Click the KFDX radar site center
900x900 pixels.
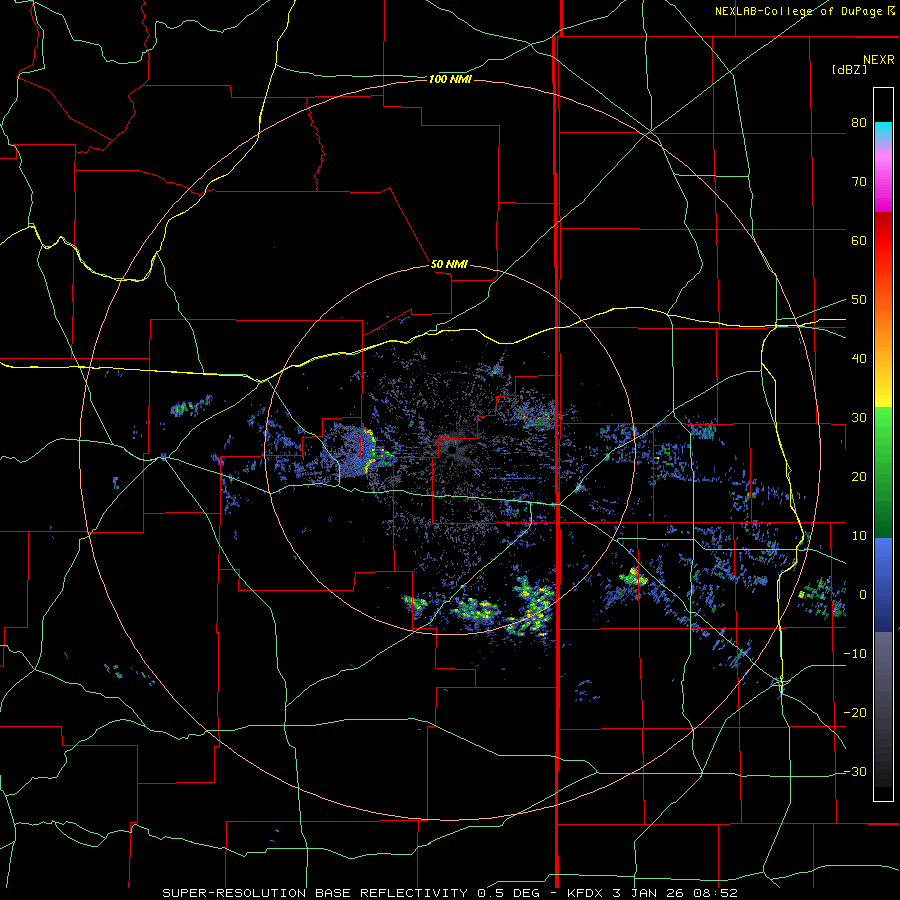452,450
